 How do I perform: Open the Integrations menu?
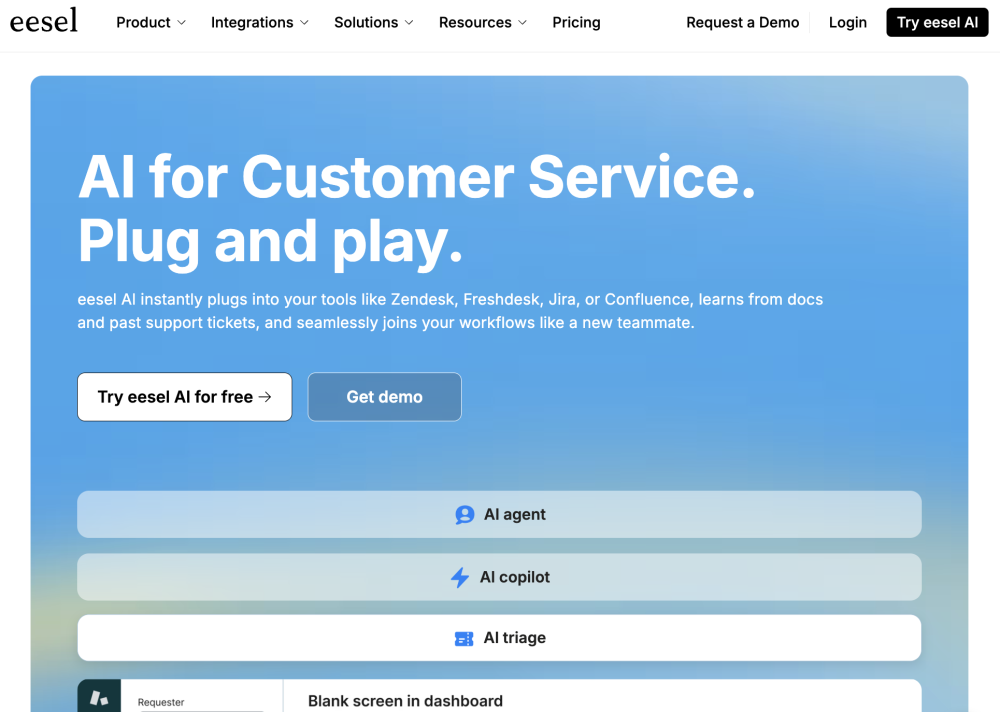[x=260, y=22]
